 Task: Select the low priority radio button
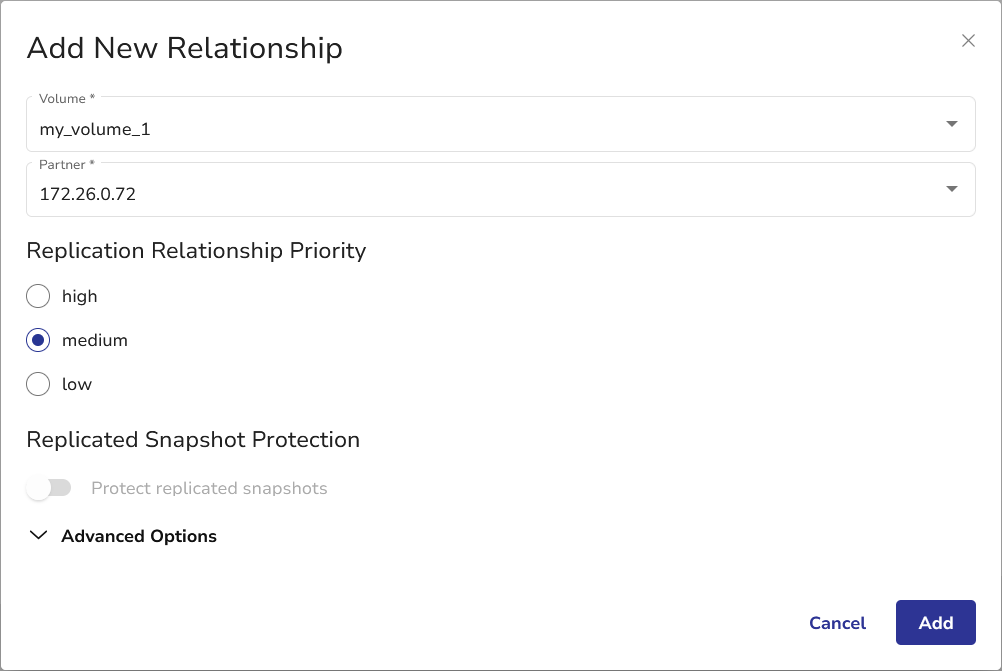coord(38,384)
